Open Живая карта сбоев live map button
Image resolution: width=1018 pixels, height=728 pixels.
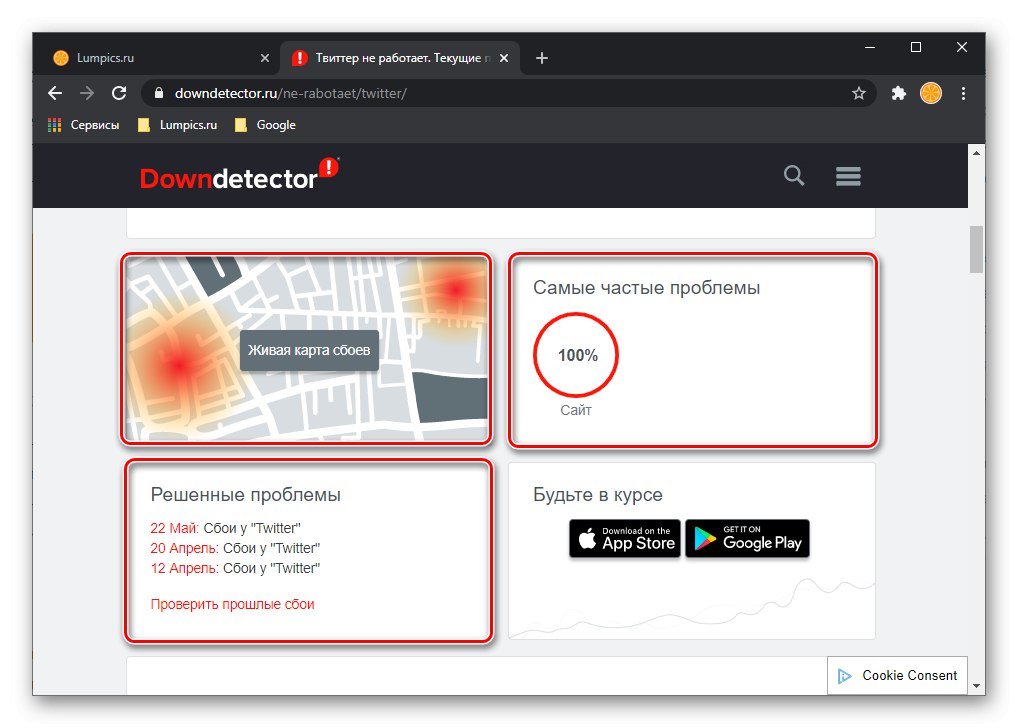309,351
